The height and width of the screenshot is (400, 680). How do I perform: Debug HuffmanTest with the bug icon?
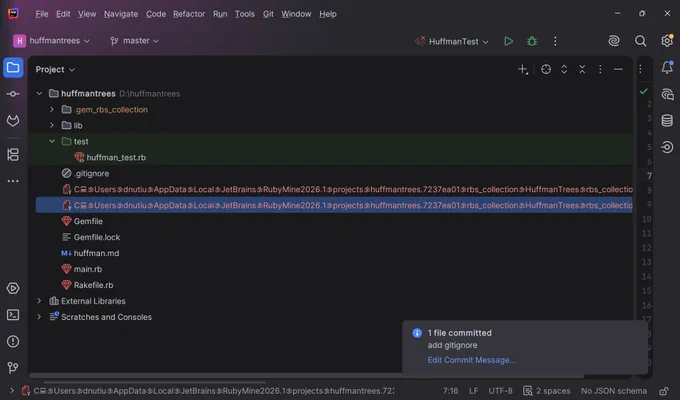(532, 41)
